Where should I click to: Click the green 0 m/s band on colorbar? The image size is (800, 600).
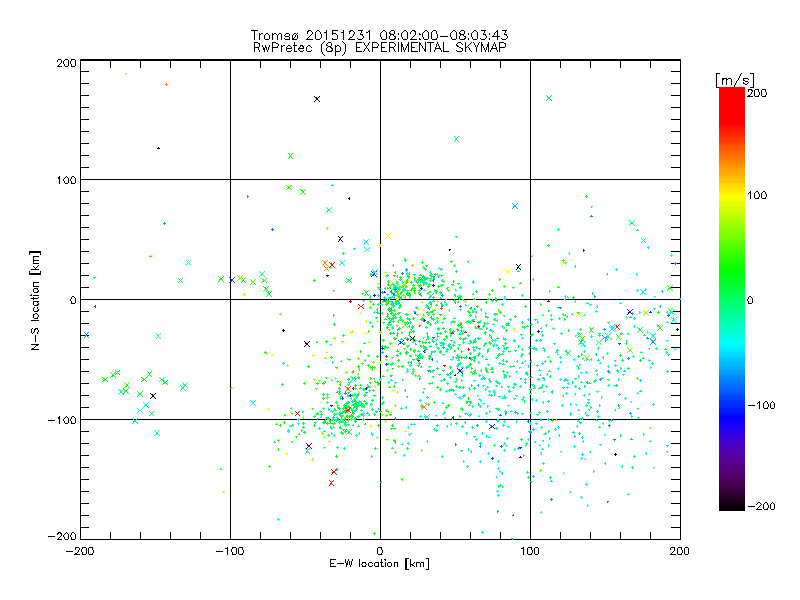tap(732, 299)
